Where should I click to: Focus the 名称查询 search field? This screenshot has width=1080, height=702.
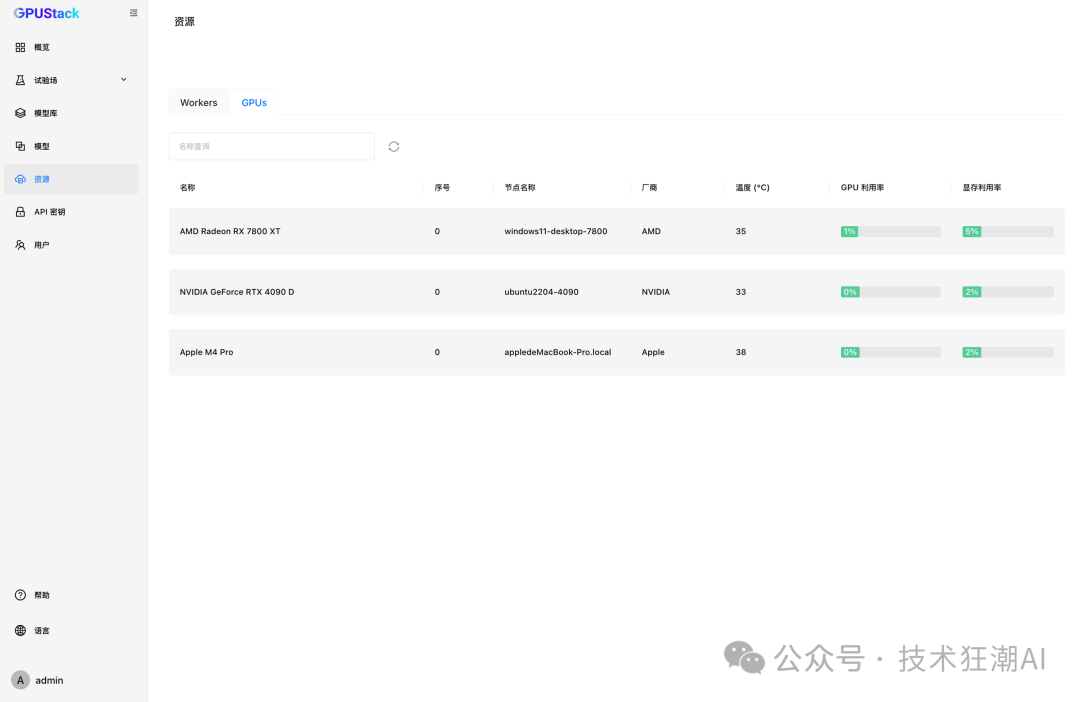pyautogui.click(x=271, y=147)
